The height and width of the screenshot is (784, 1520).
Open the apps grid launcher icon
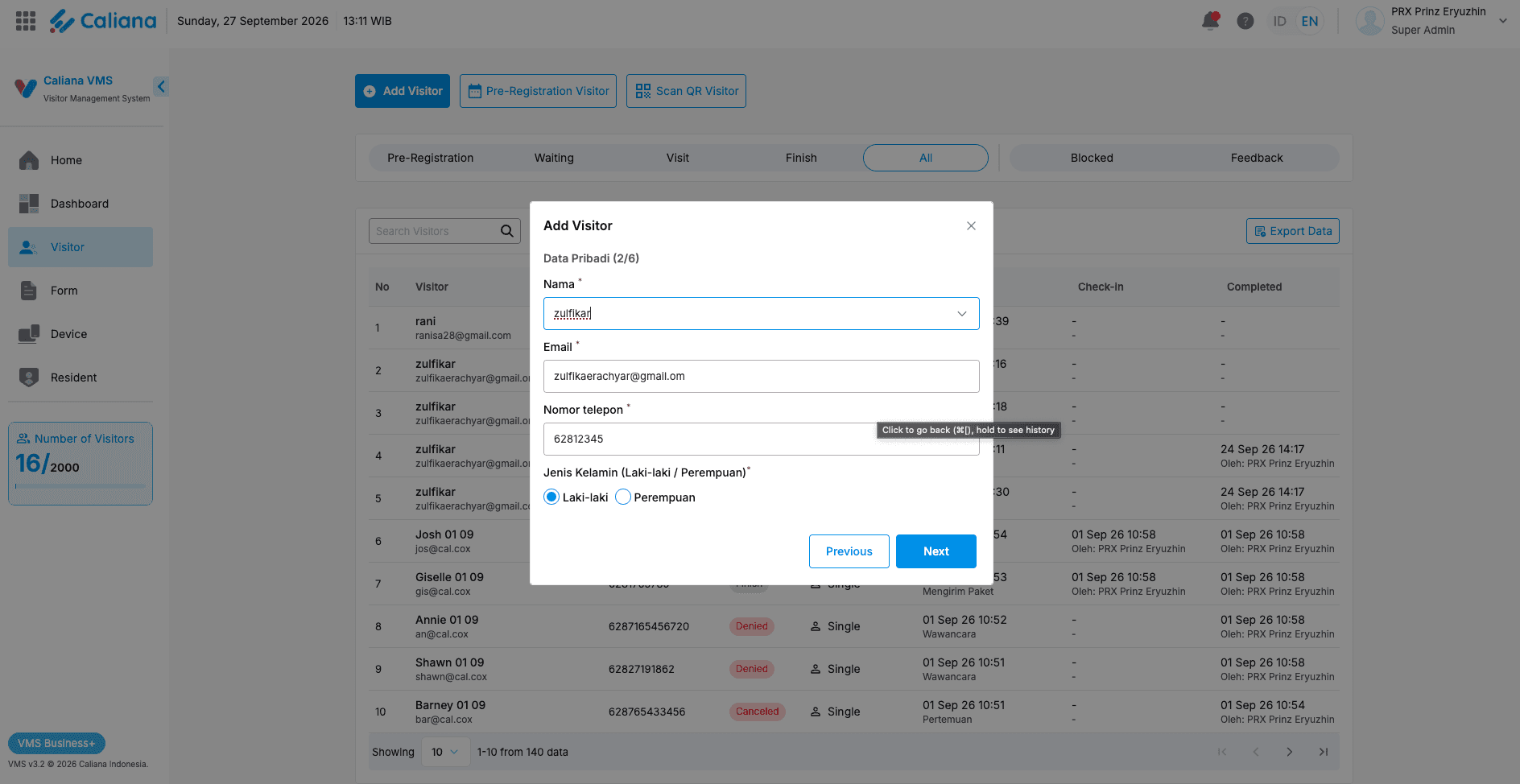pyautogui.click(x=26, y=21)
